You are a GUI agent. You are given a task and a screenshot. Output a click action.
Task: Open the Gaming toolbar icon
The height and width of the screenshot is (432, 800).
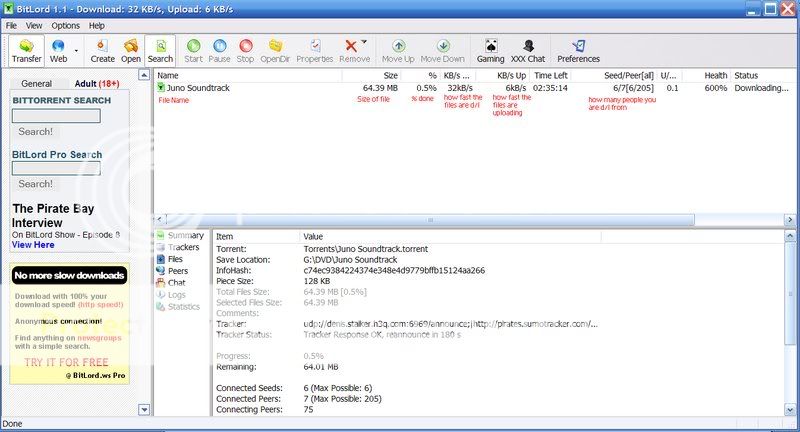coord(490,51)
